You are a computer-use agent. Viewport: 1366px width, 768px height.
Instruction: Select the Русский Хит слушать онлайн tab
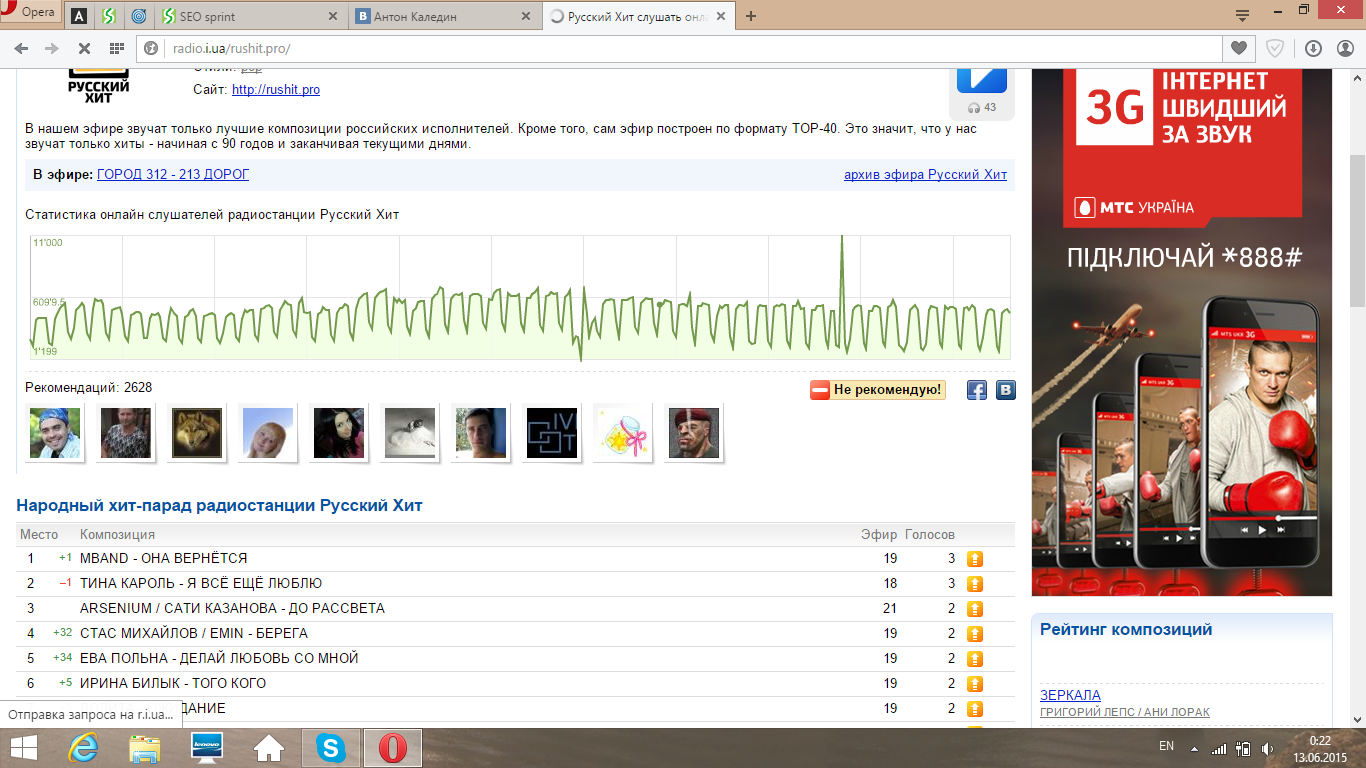tap(638, 16)
